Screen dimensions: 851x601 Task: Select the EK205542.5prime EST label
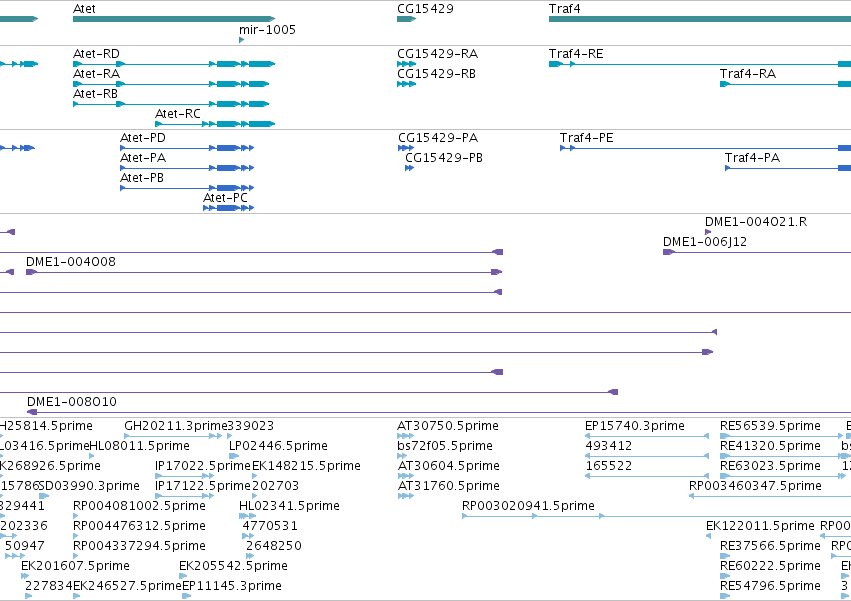tap(233, 566)
